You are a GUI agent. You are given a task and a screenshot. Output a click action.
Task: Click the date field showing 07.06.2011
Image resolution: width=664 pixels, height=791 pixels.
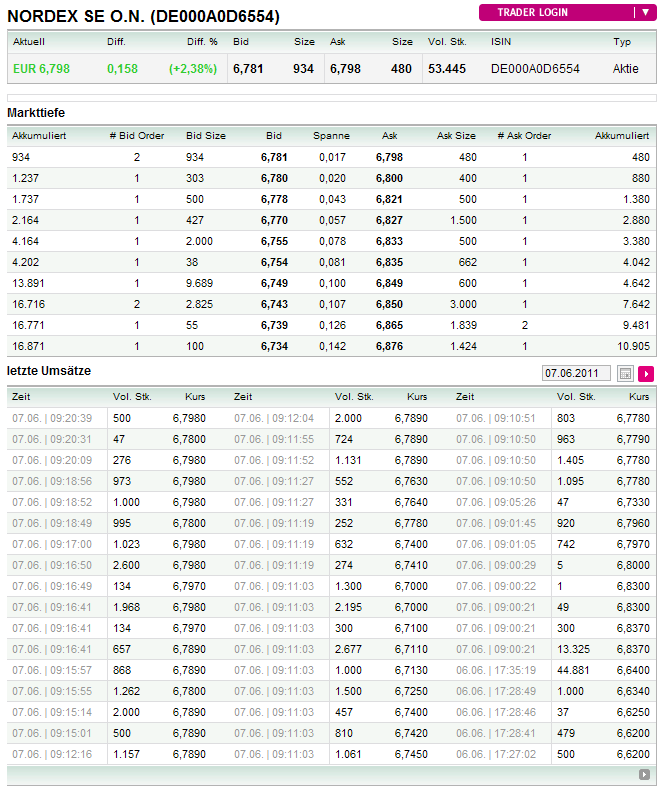577,373
